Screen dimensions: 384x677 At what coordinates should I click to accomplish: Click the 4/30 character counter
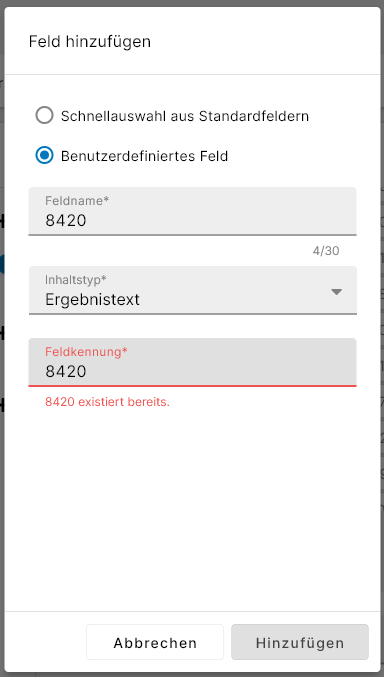(x=326, y=251)
